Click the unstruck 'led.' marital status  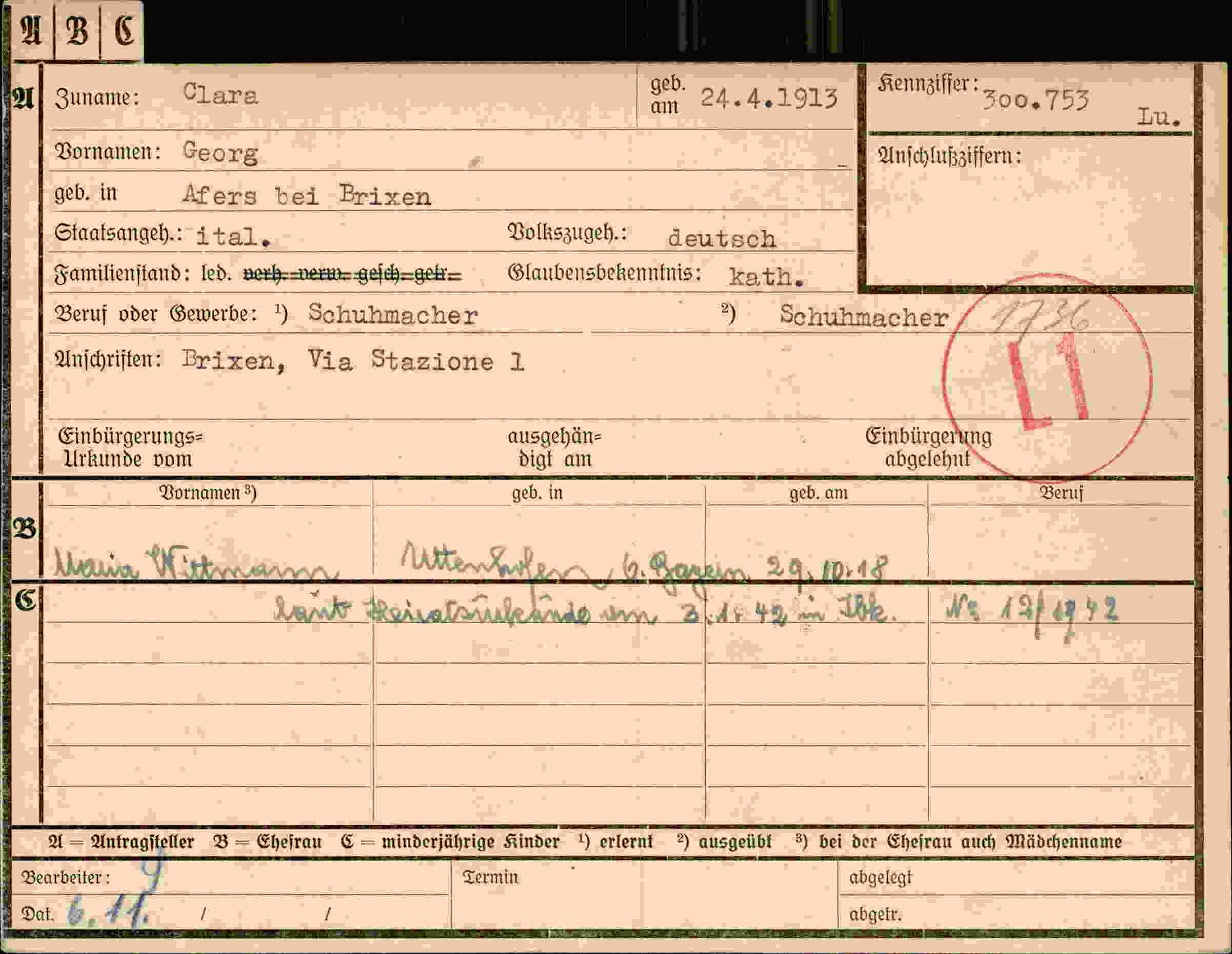(216, 273)
